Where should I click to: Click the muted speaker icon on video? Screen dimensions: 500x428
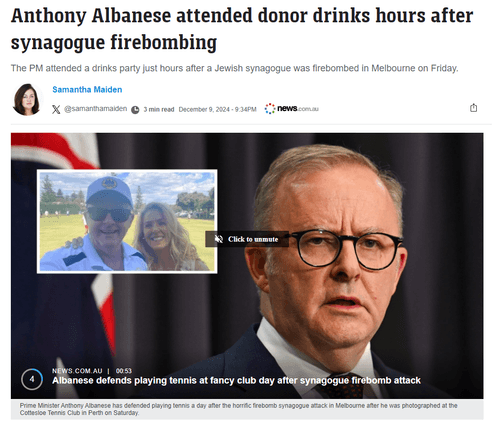point(219,239)
